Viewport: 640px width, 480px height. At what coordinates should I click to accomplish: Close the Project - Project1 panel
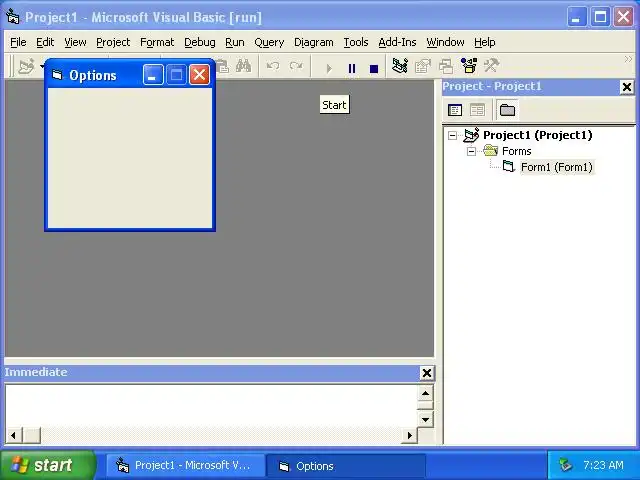click(x=627, y=87)
